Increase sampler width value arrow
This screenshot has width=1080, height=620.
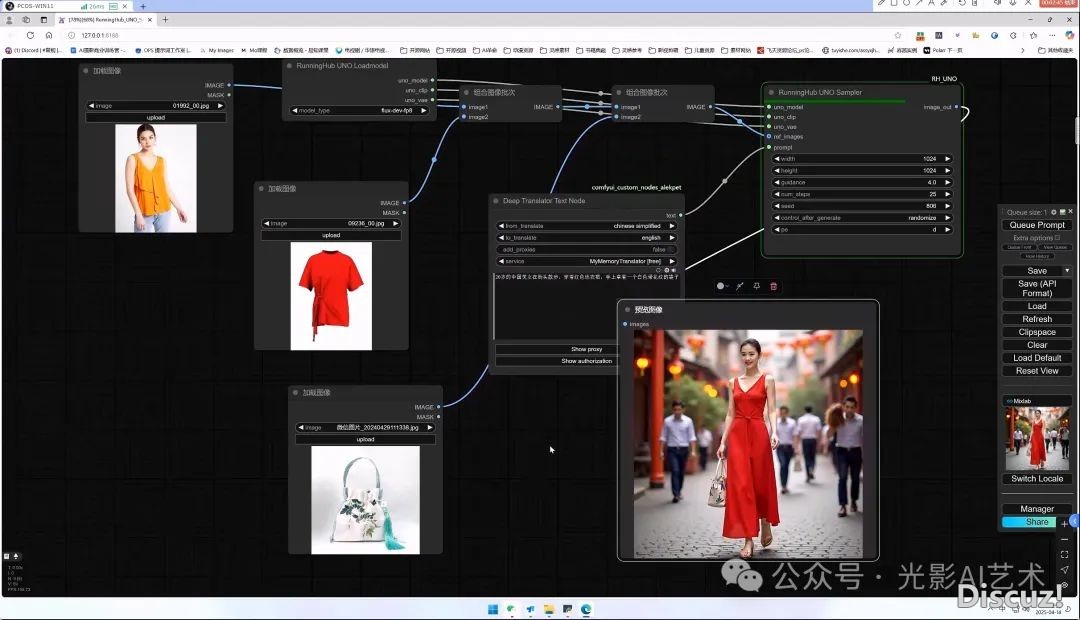[x=948, y=158]
